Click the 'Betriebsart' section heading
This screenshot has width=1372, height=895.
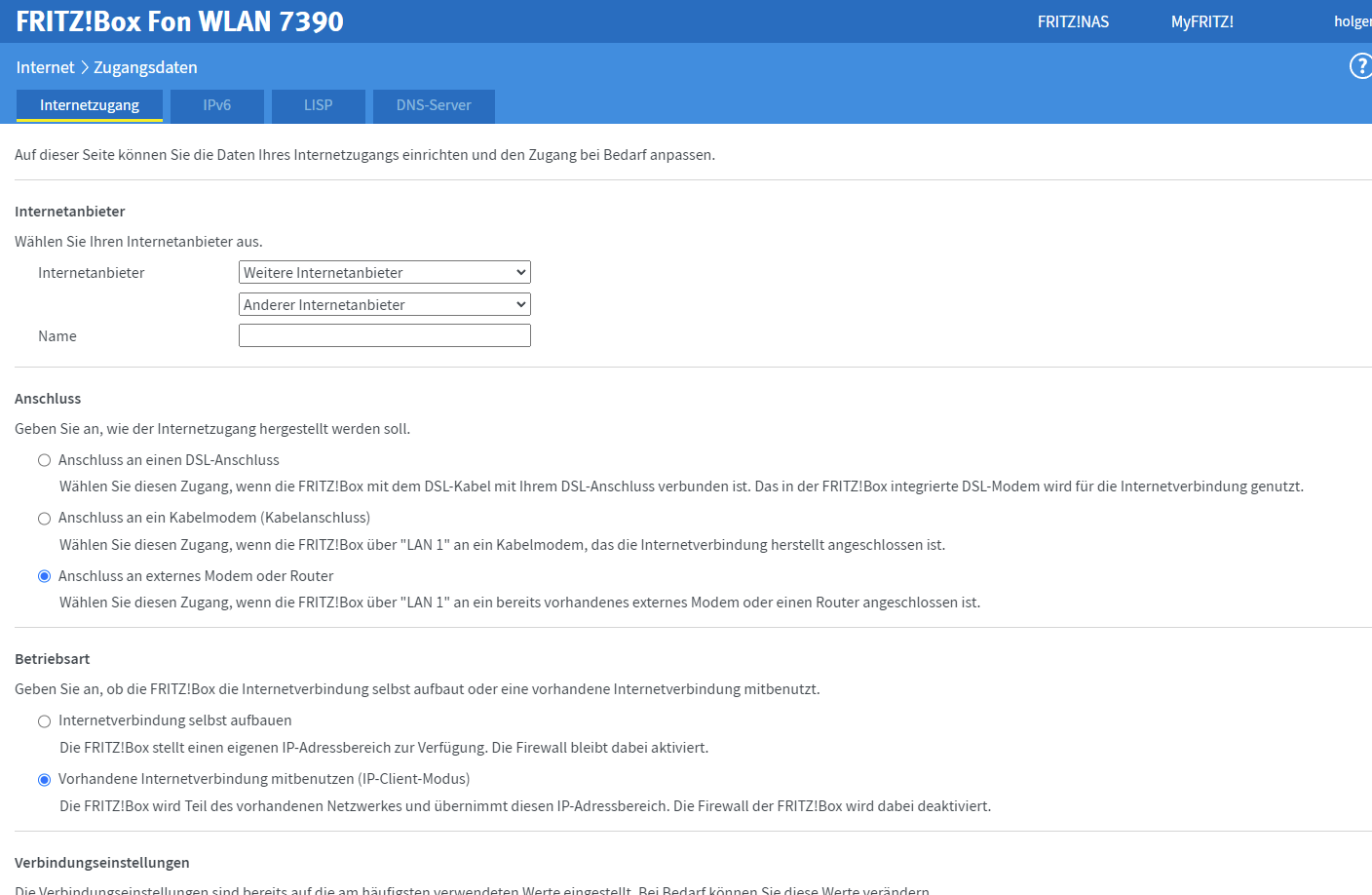[53, 659]
